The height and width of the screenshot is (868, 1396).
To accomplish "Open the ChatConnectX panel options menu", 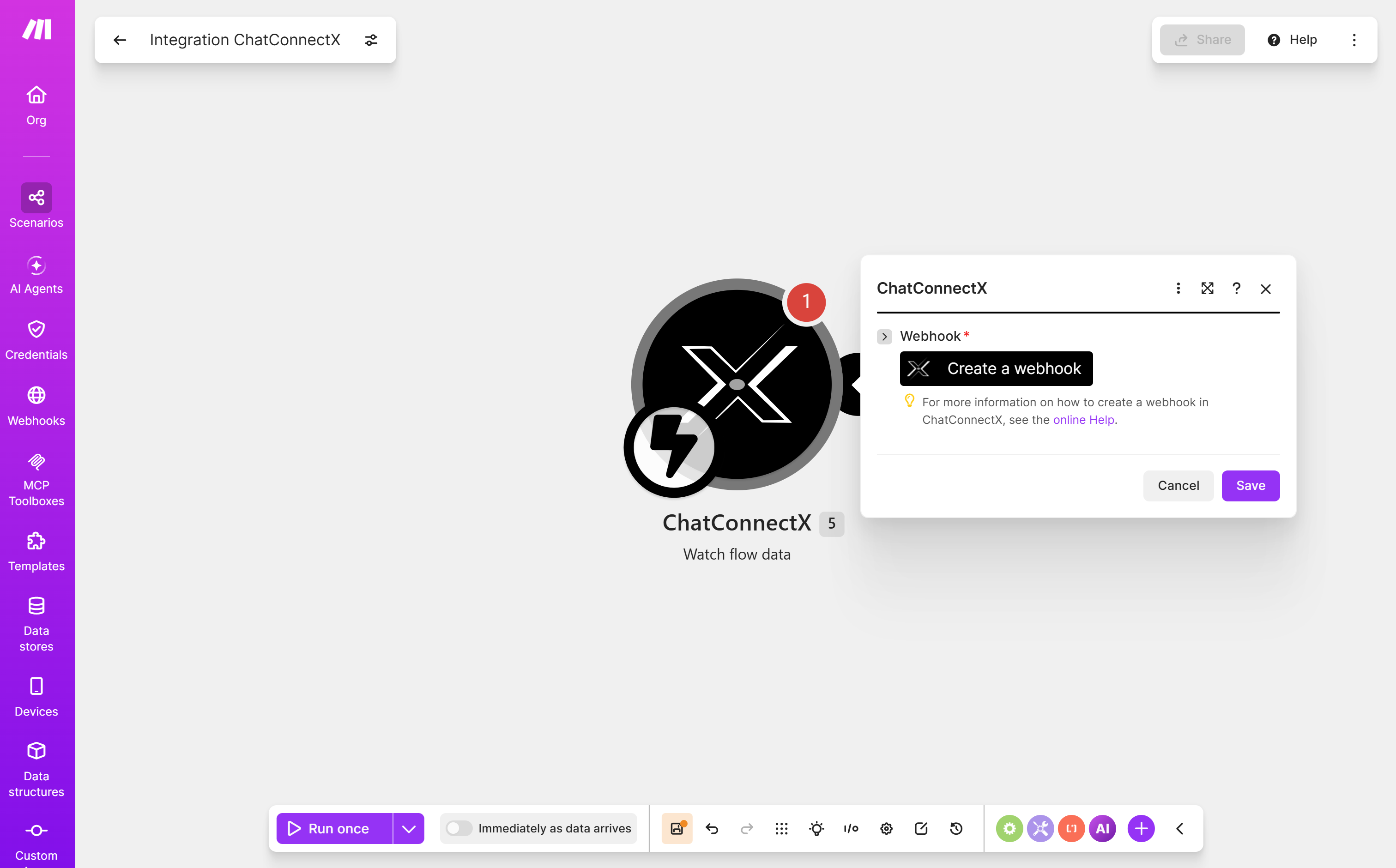I will (x=1178, y=288).
